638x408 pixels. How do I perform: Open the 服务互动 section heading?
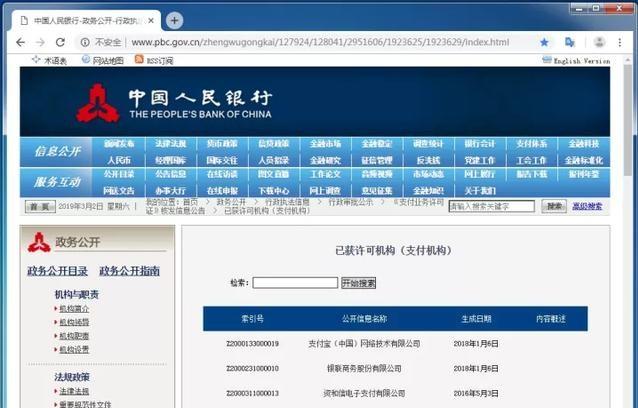point(57,182)
